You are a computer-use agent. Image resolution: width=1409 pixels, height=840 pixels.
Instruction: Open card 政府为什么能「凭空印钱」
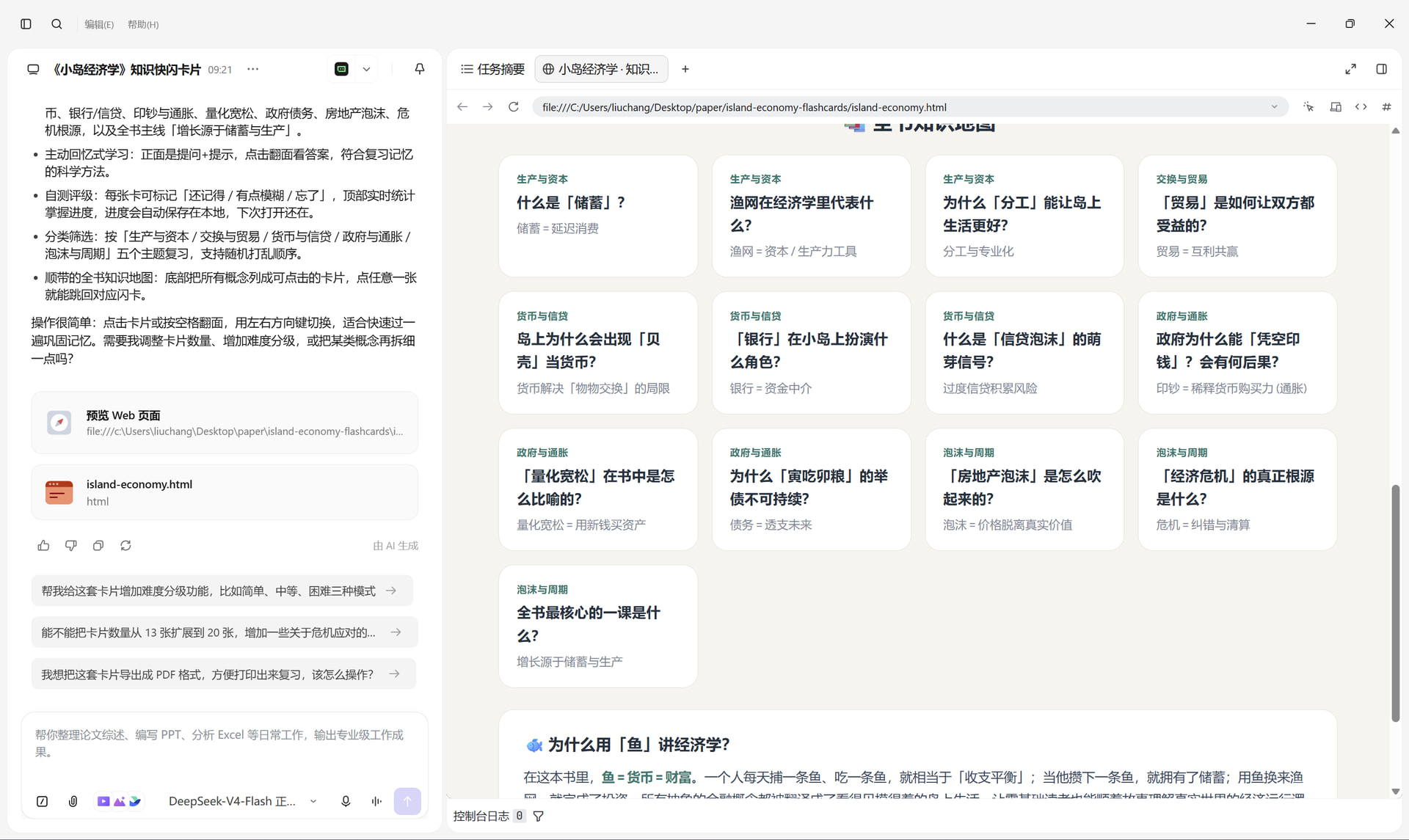(1237, 353)
